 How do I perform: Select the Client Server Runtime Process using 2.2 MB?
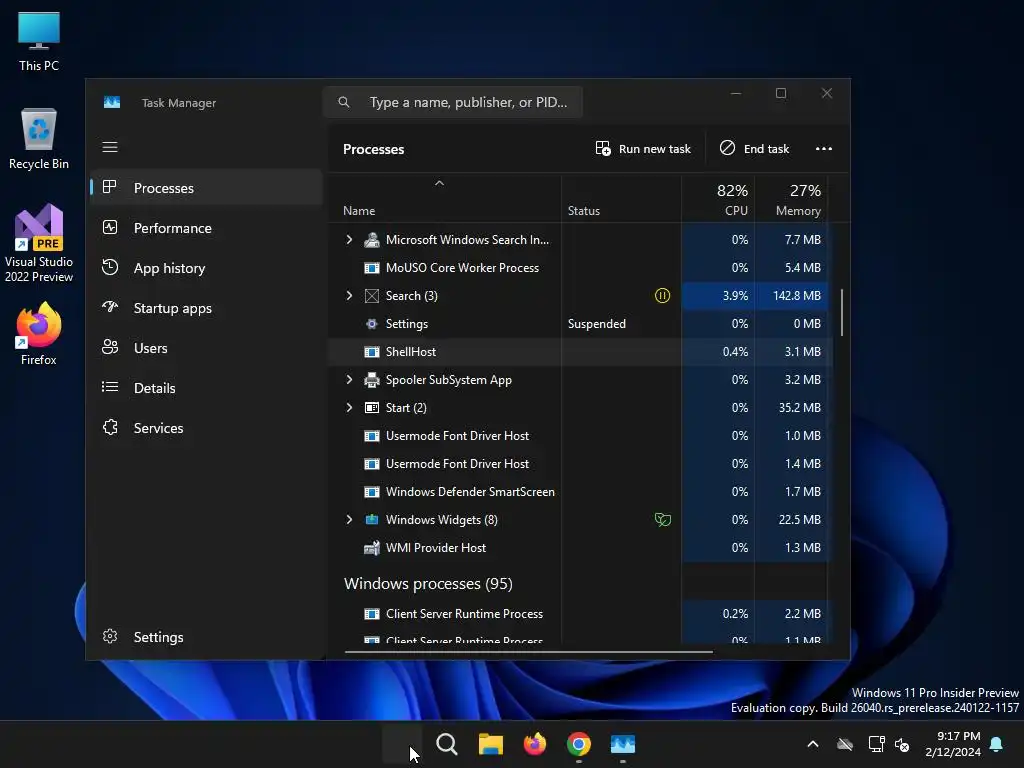pyautogui.click(x=464, y=614)
